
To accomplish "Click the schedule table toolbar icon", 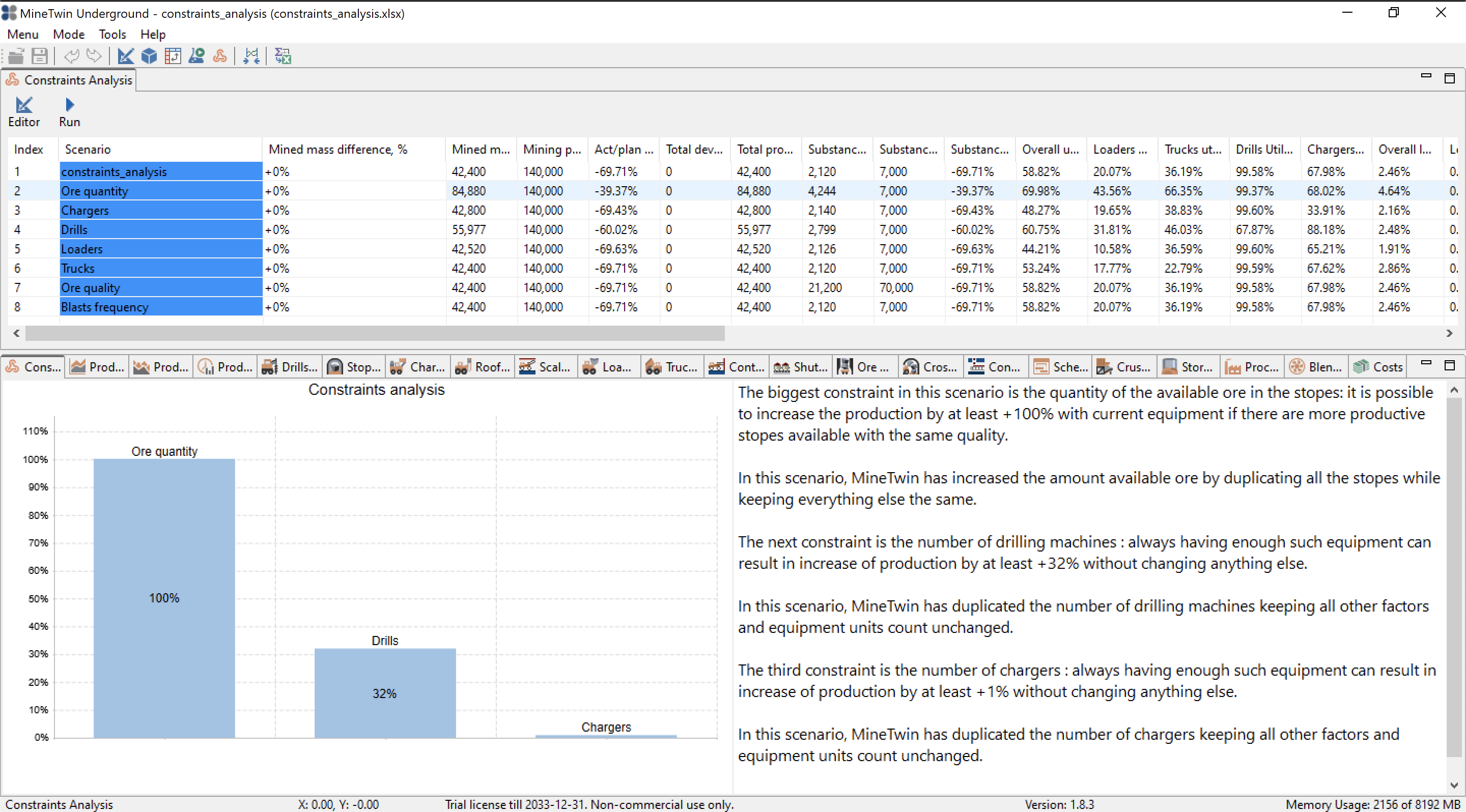I will [173, 56].
